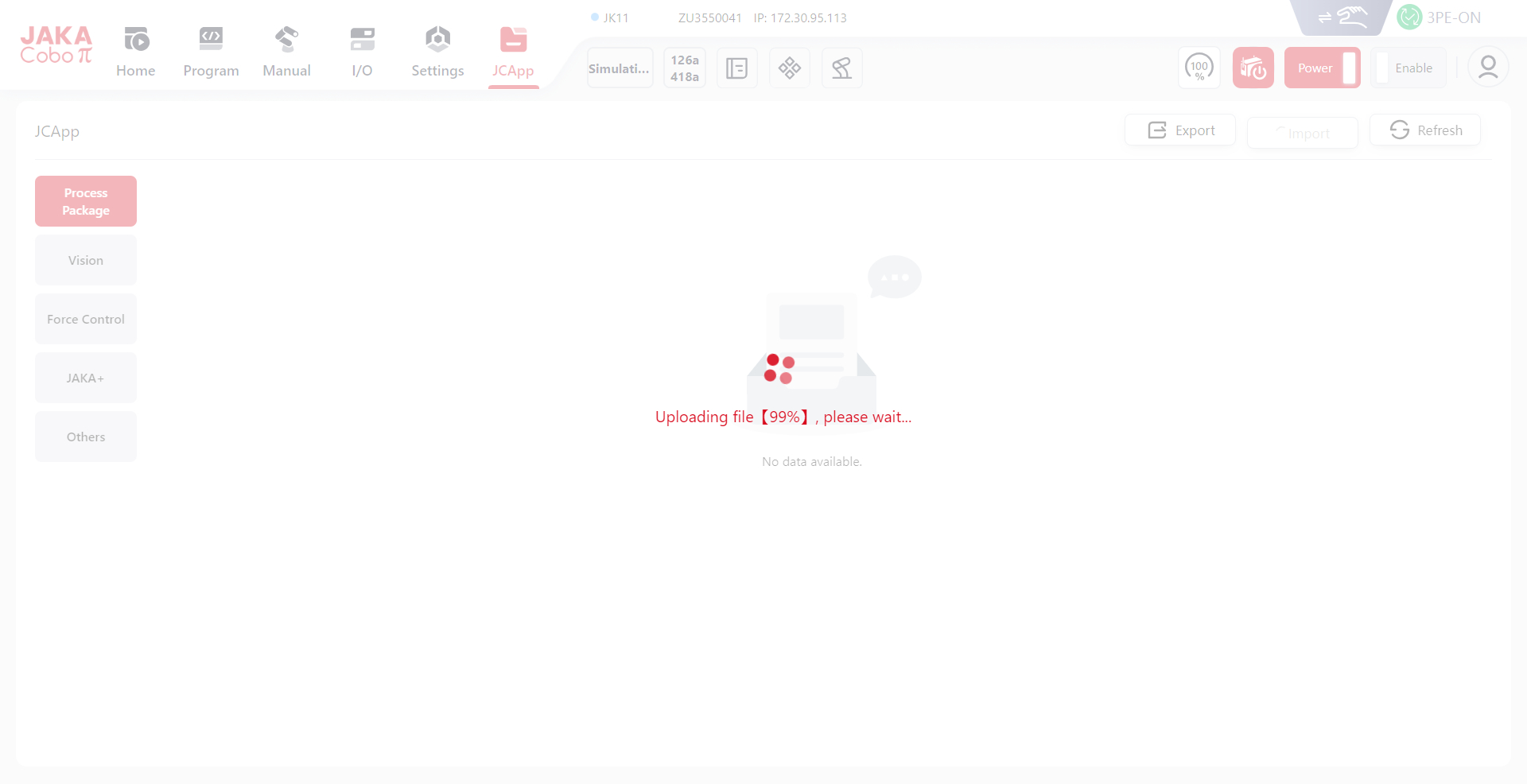Click the Export button
This screenshot has width=1527, height=784.
[1180, 130]
